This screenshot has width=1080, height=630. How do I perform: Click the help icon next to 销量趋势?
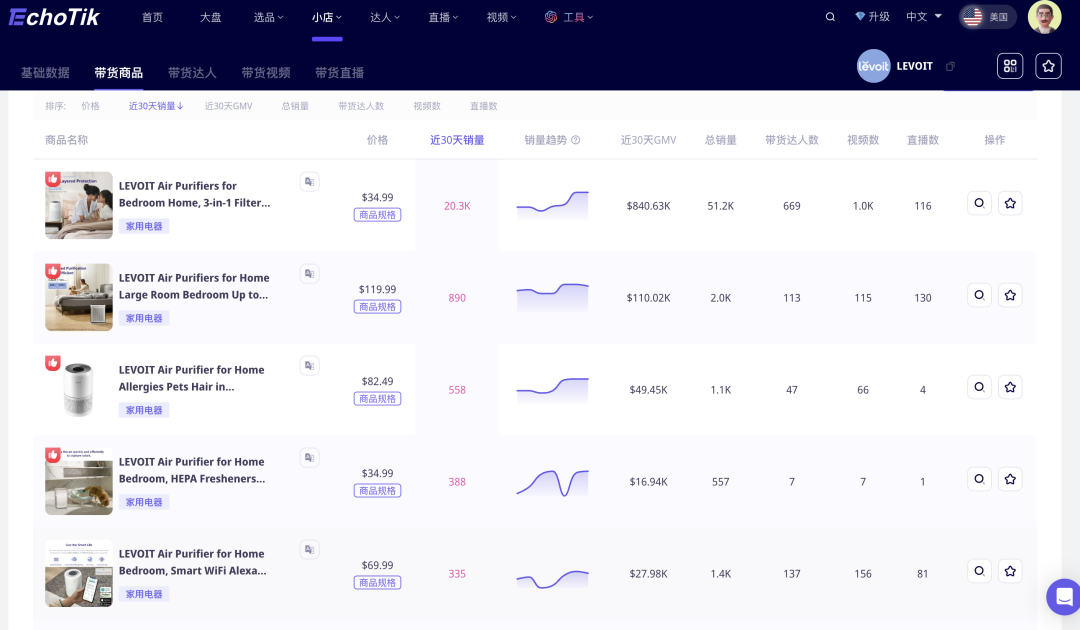pos(575,140)
